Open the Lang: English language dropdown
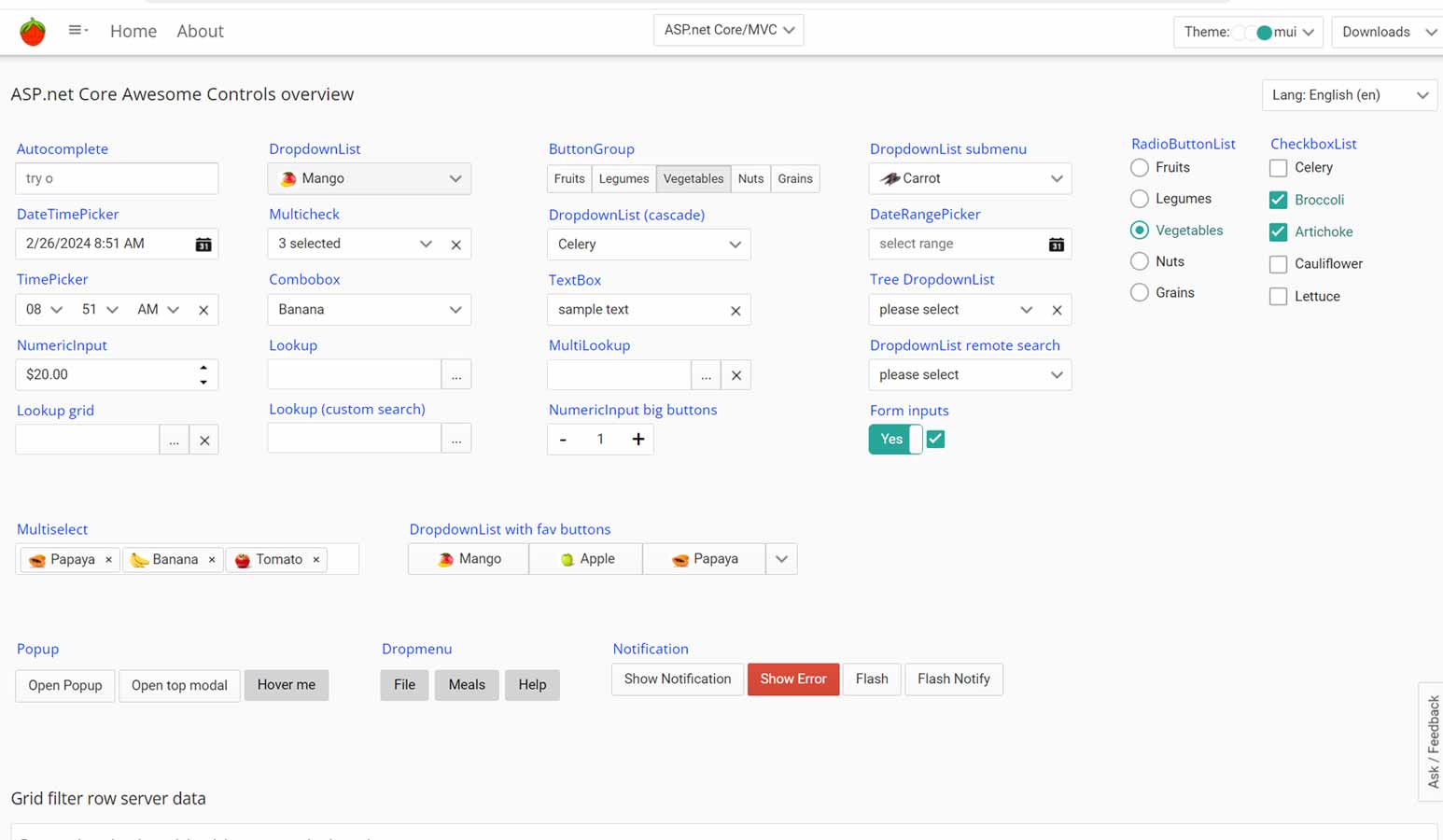 (1349, 95)
